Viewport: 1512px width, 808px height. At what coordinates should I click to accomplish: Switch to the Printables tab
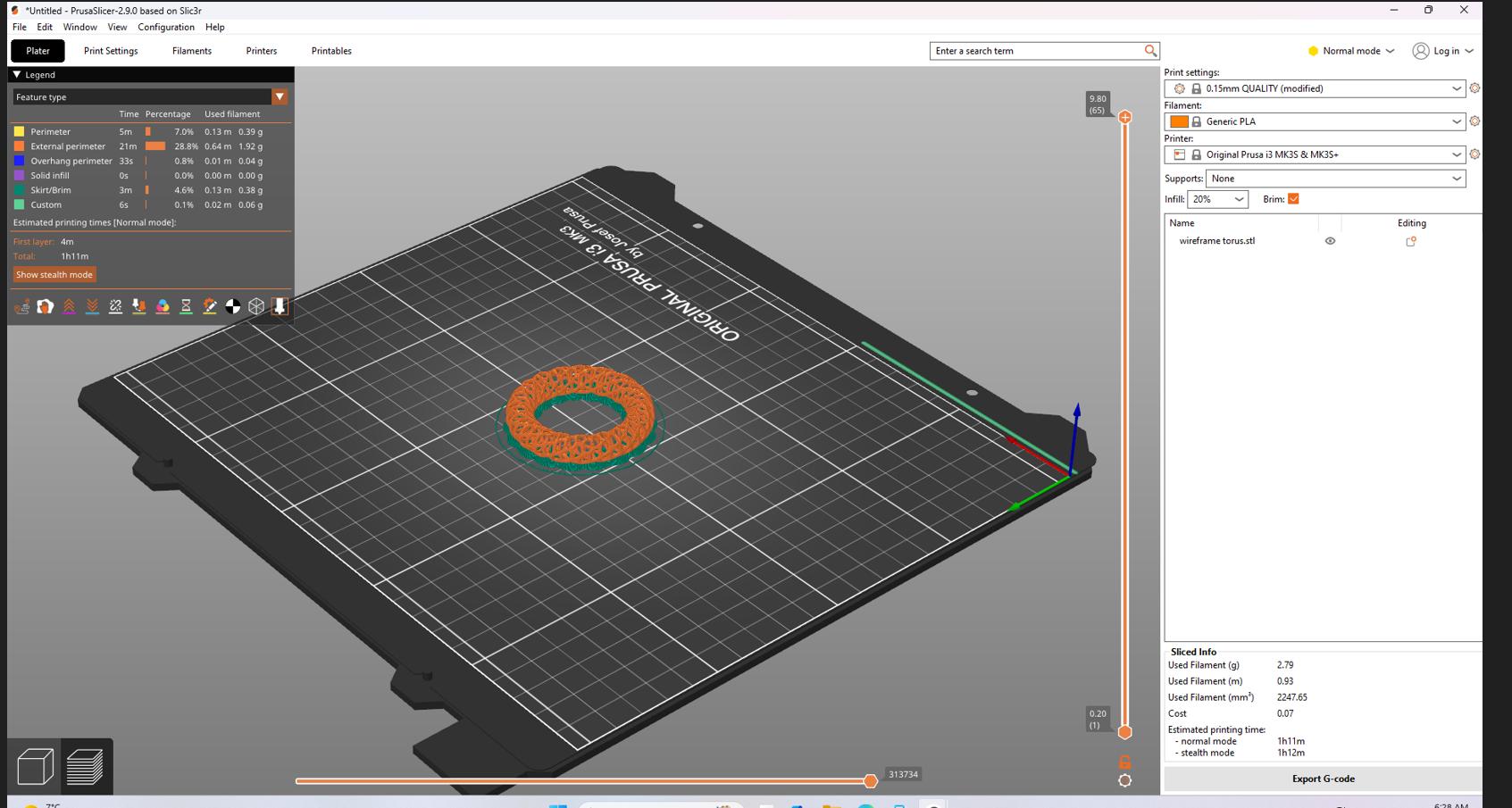tap(331, 51)
